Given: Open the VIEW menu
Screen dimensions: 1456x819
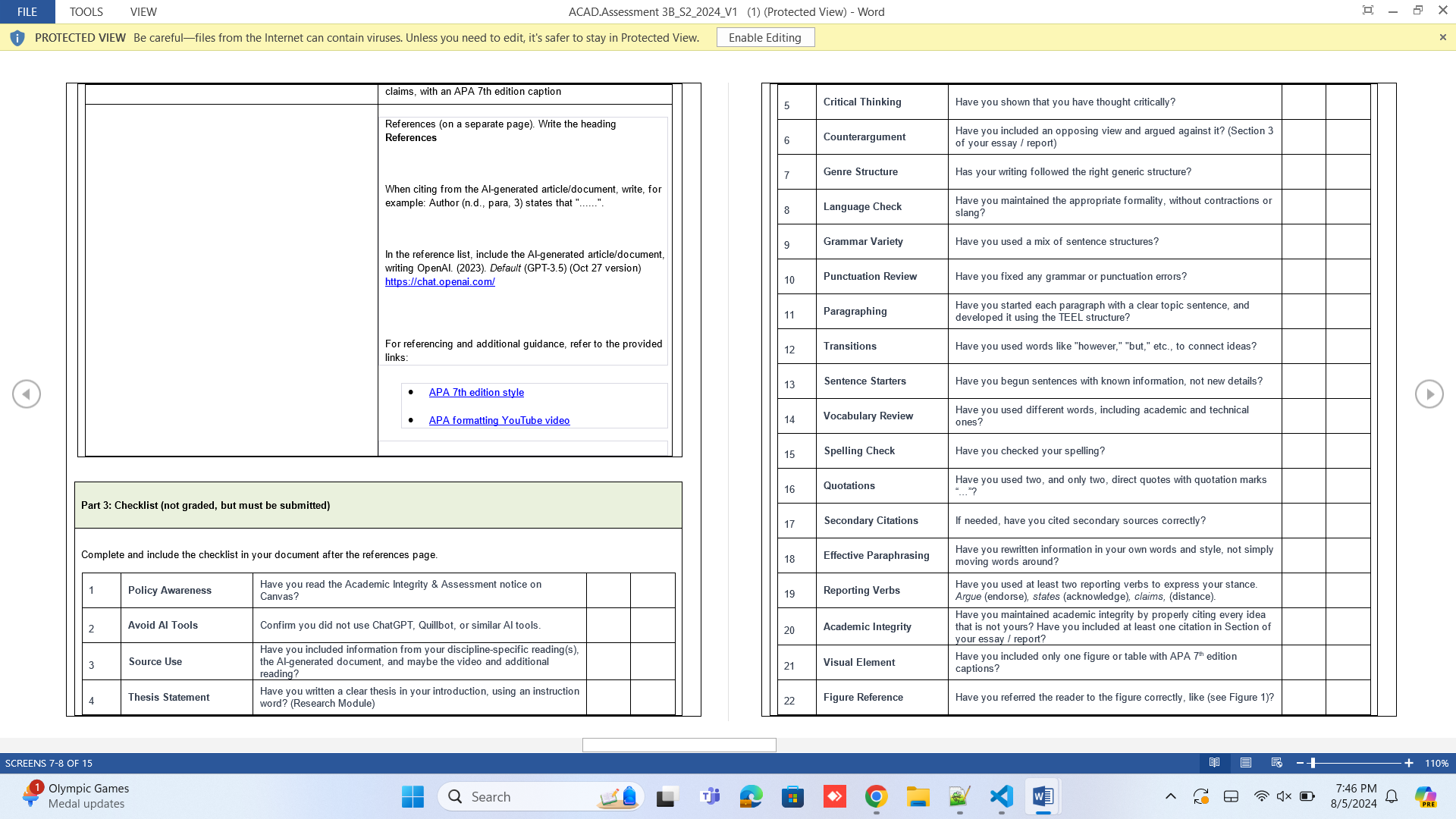Looking at the screenshot, I should click(x=143, y=11).
